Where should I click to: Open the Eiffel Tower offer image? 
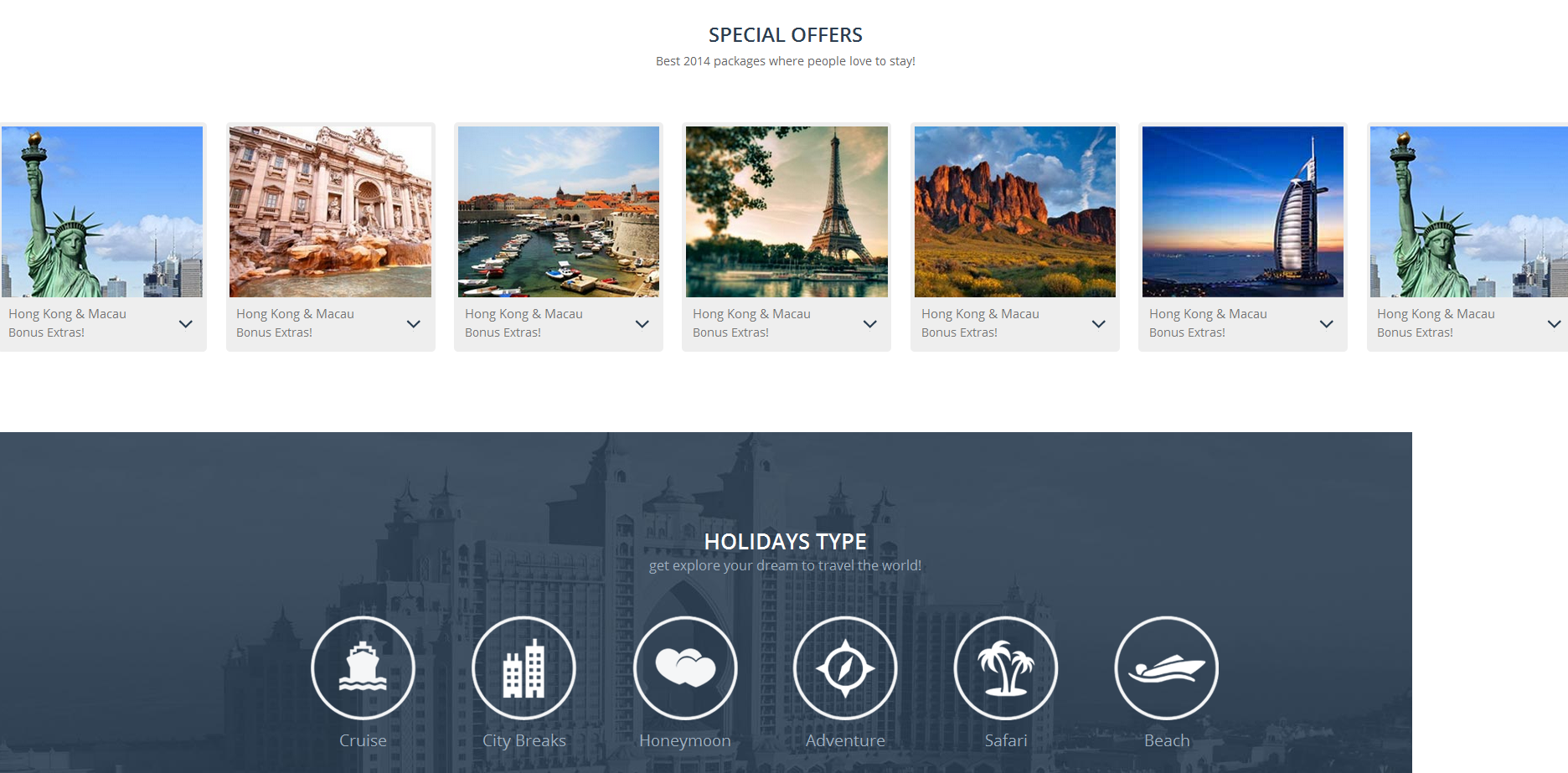tap(787, 212)
